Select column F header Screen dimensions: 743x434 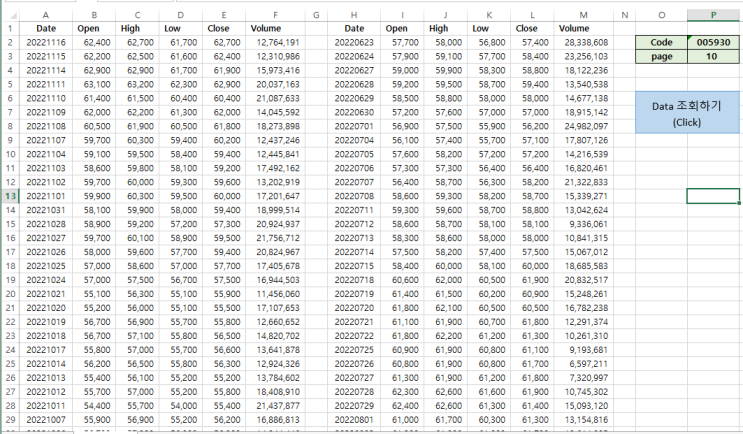275,15
